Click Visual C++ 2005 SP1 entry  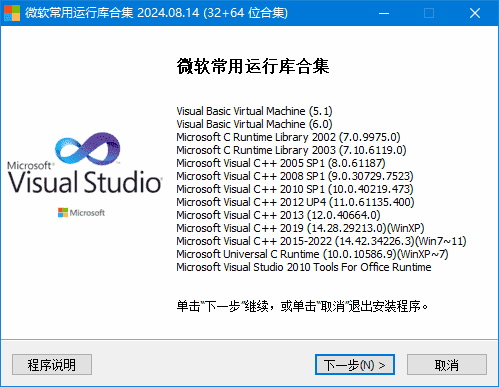coord(281,163)
